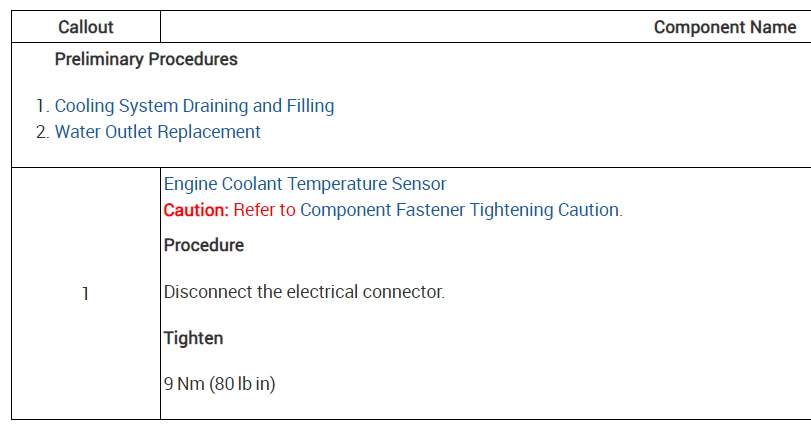The width and height of the screenshot is (811, 433).
Task: Click the word 'Sensor' in the sensor link
Action: tap(420, 184)
